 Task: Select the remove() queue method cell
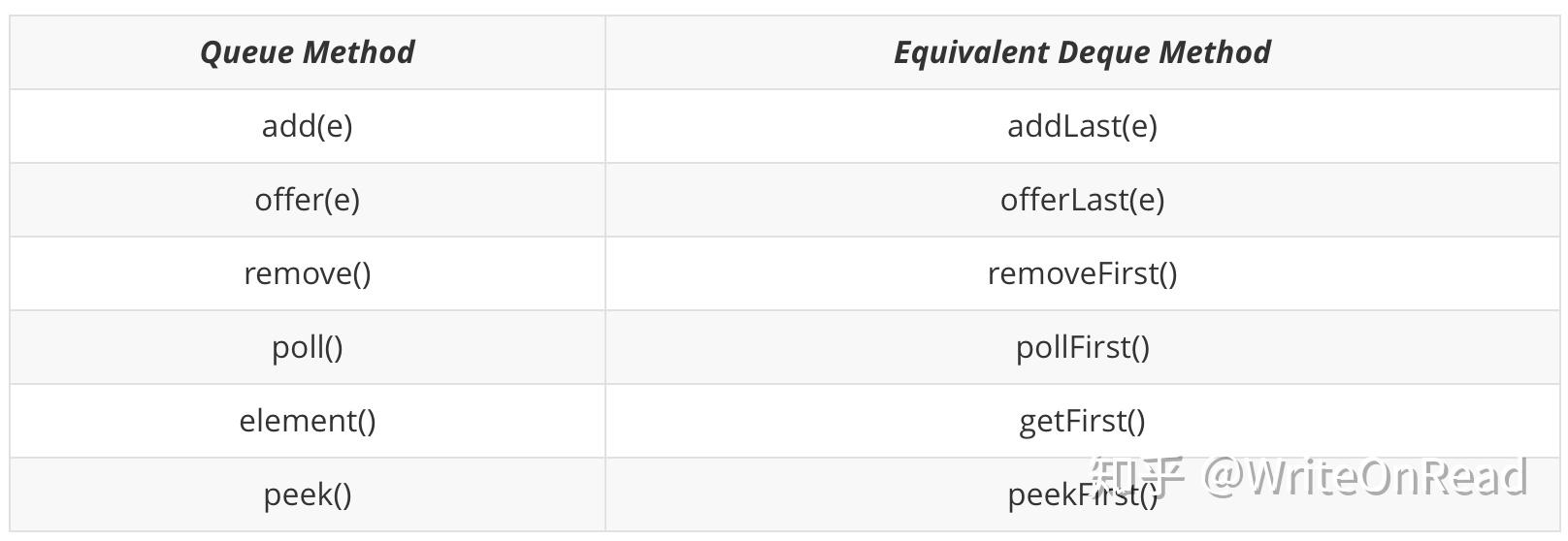307,273
